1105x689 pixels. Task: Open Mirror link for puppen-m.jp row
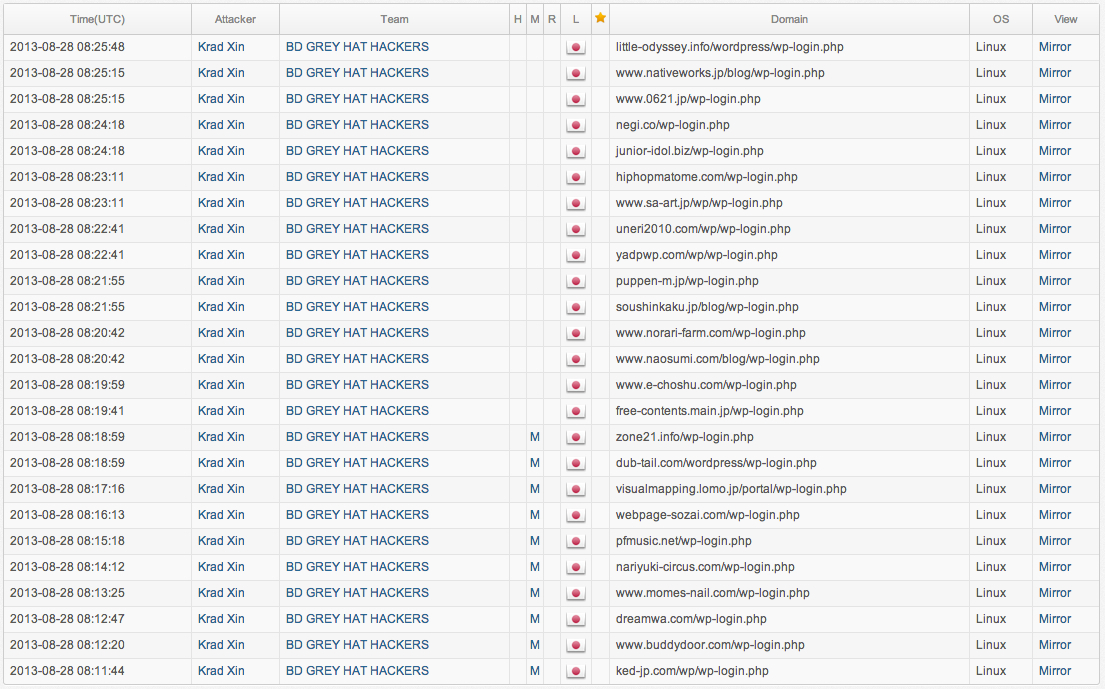click(x=1054, y=280)
